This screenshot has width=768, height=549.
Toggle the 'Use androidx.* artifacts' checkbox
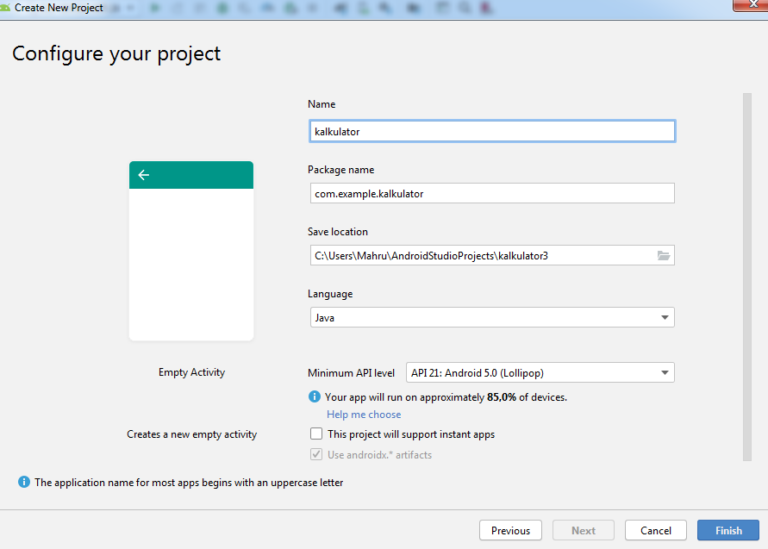316,455
